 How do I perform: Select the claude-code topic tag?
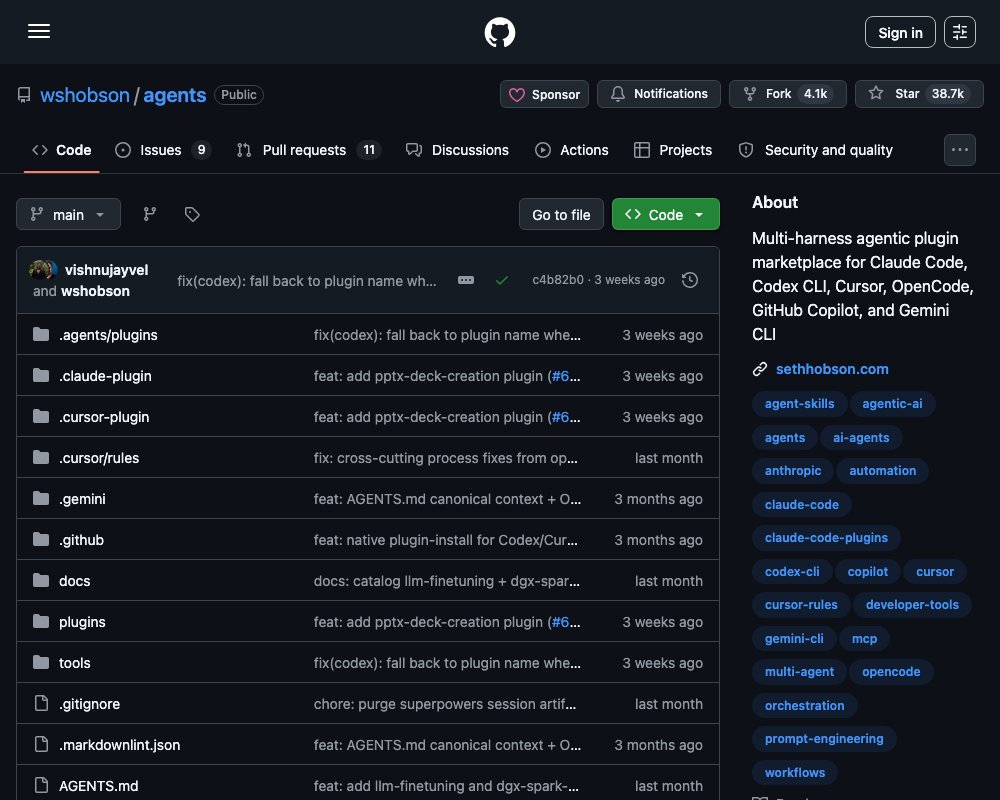tap(802, 505)
